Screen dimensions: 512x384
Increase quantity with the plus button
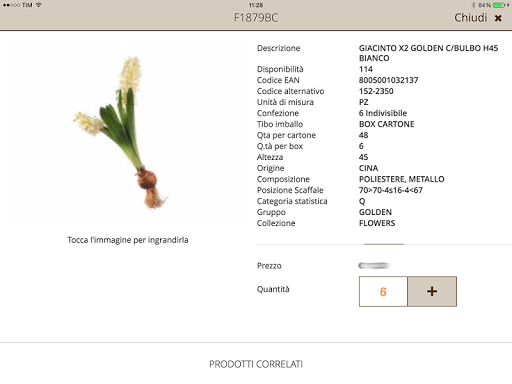click(432, 291)
